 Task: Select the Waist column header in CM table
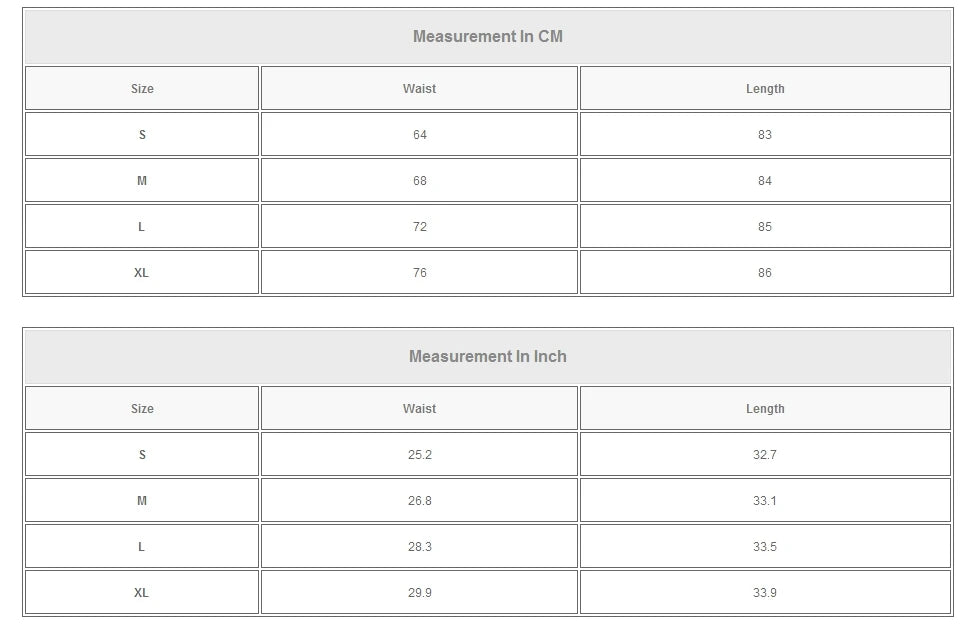(419, 89)
